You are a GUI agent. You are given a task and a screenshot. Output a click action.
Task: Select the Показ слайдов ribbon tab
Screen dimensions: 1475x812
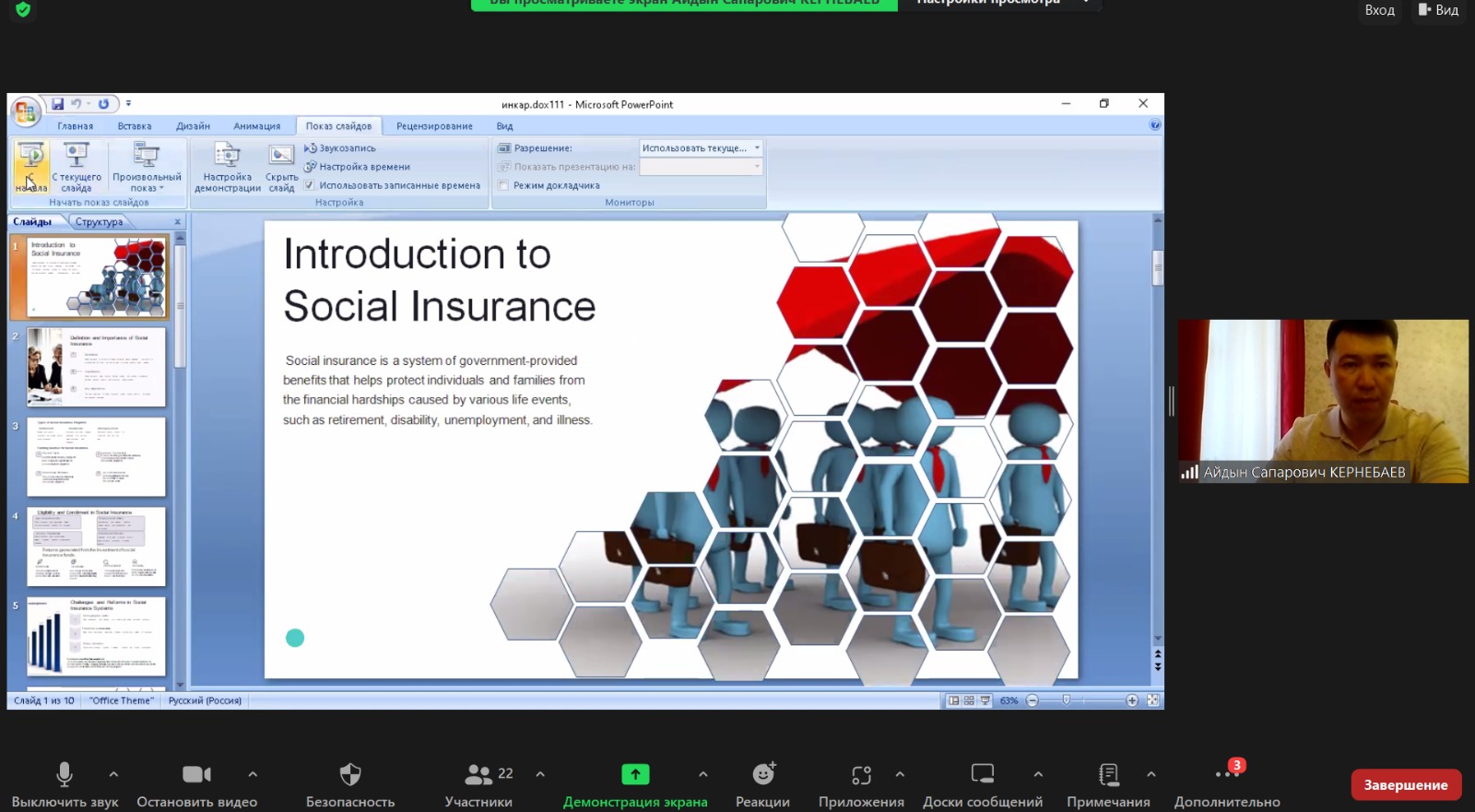pos(338,126)
